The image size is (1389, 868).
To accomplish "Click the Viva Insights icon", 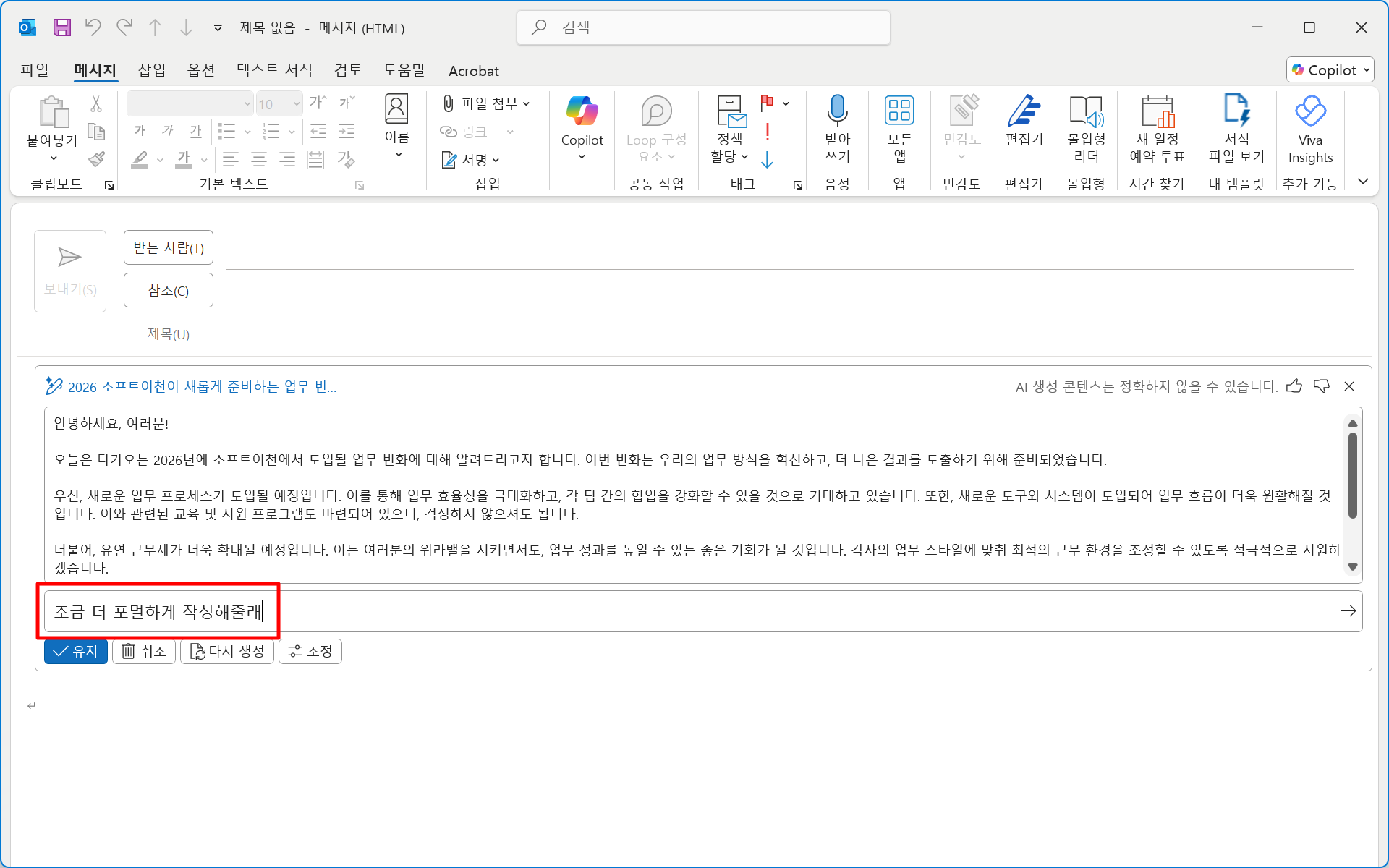I will click(1309, 111).
